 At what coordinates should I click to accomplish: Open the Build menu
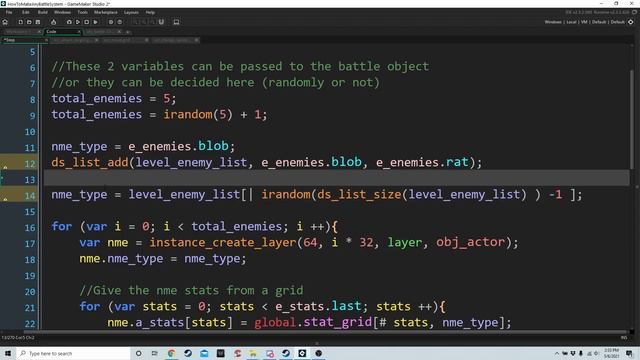[x=42, y=12]
